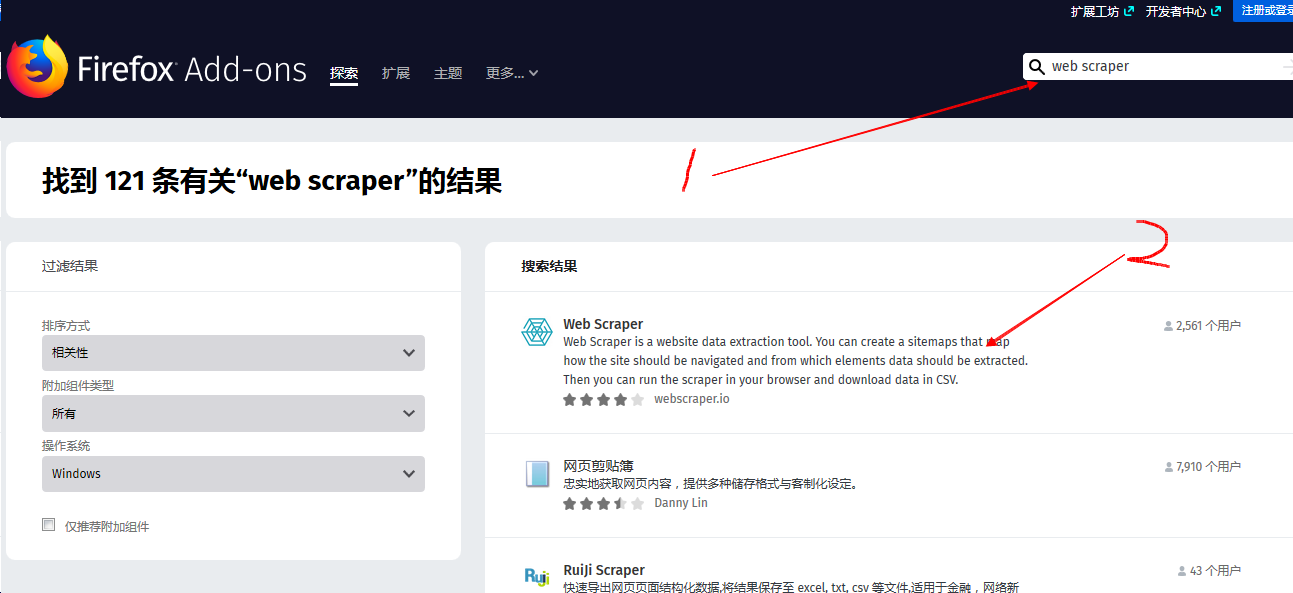This screenshot has height=593, width=1293.
Task: Click the Firefox Add-ons wordmark
Action: 192,69
